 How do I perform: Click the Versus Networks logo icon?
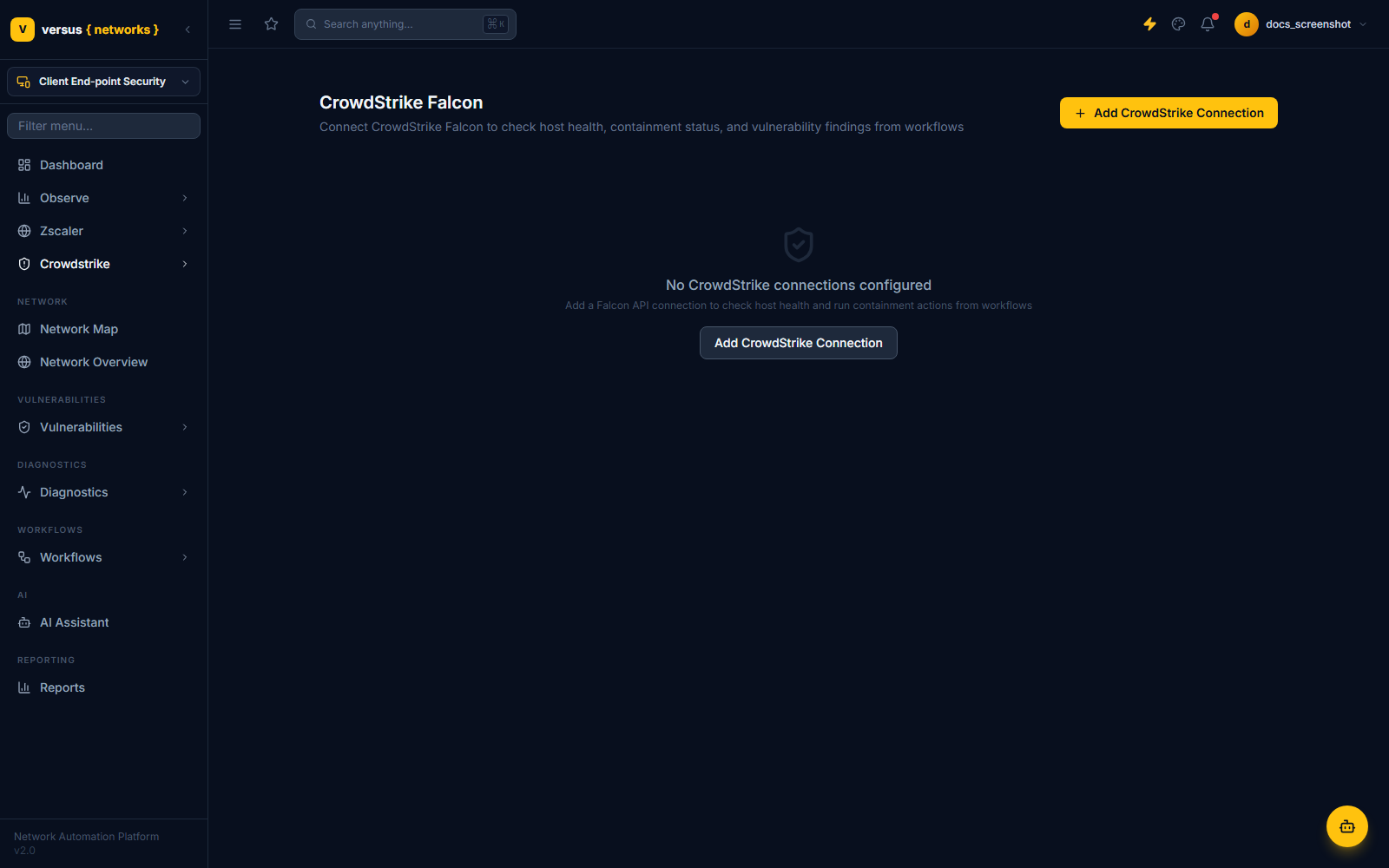pyautogui.click(x=23, y=30)
